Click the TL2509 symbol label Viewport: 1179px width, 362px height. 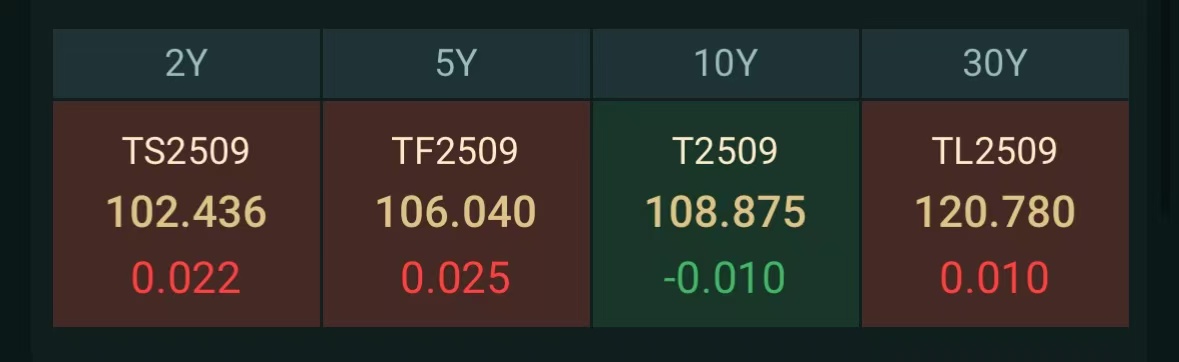995,151
